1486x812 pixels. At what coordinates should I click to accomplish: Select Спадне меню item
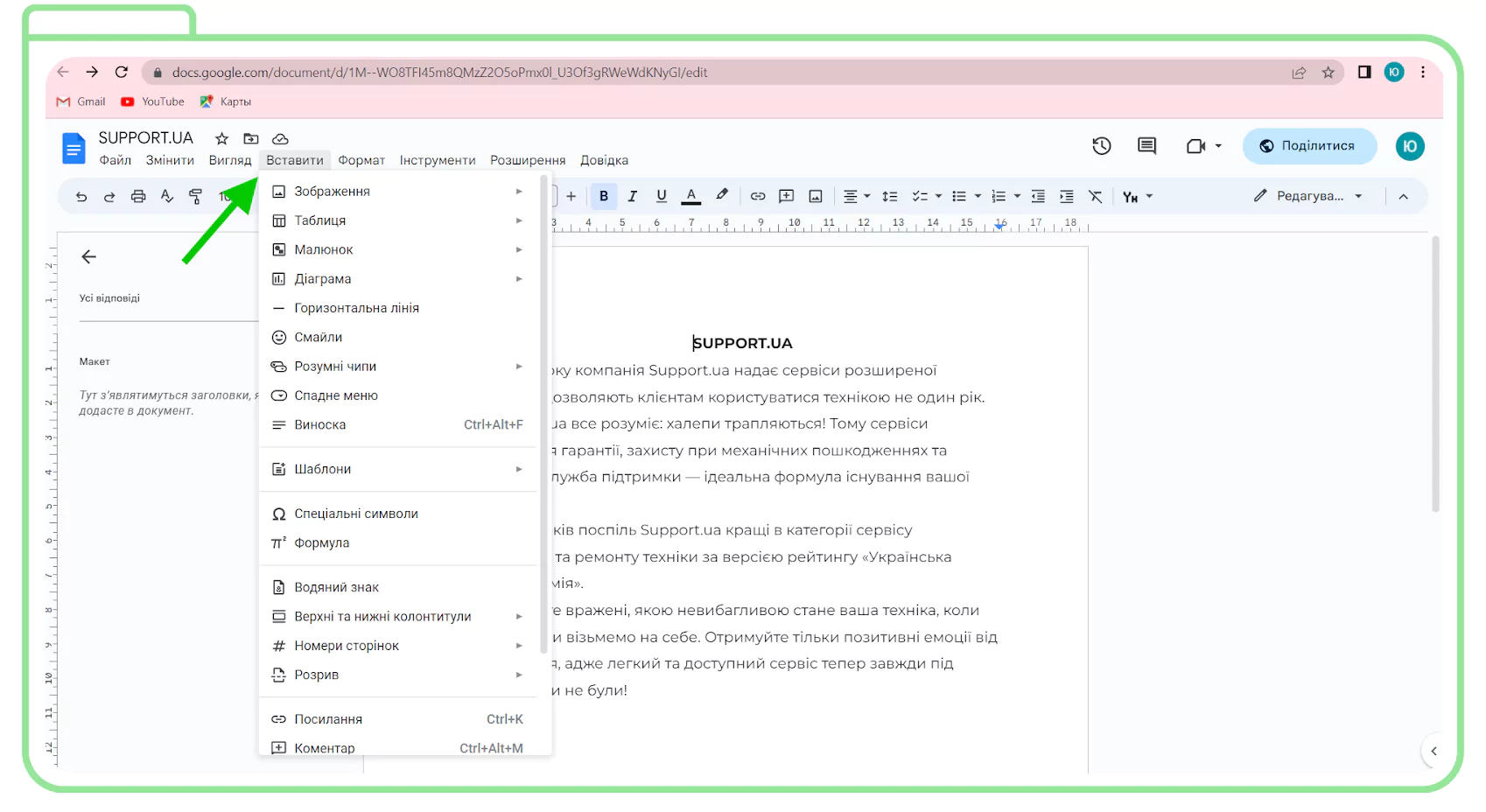pyautogui.click(x=398, y=395)
